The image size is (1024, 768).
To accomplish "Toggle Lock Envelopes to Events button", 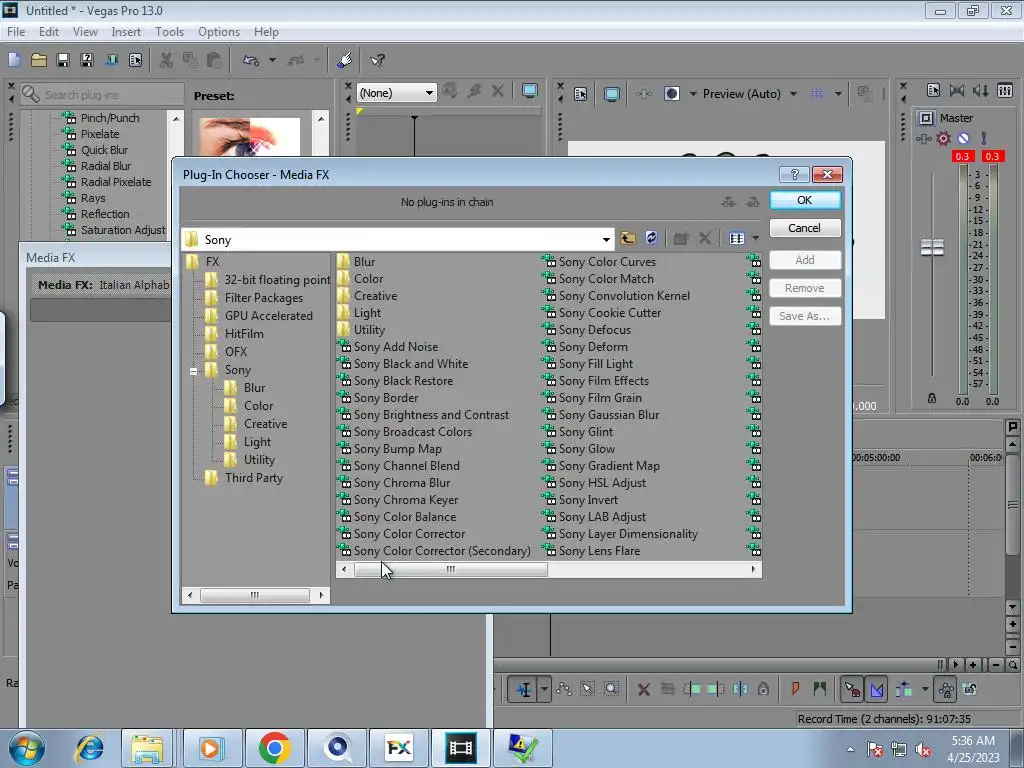I will 945,689.
